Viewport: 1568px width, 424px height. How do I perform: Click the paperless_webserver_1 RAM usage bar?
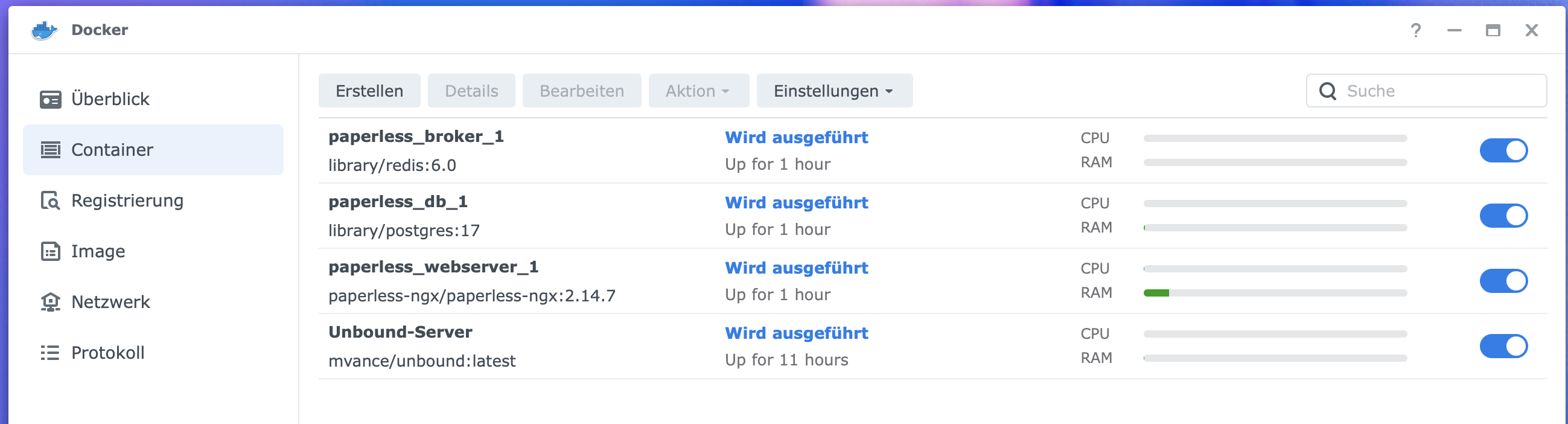[x=1275, y=293]
